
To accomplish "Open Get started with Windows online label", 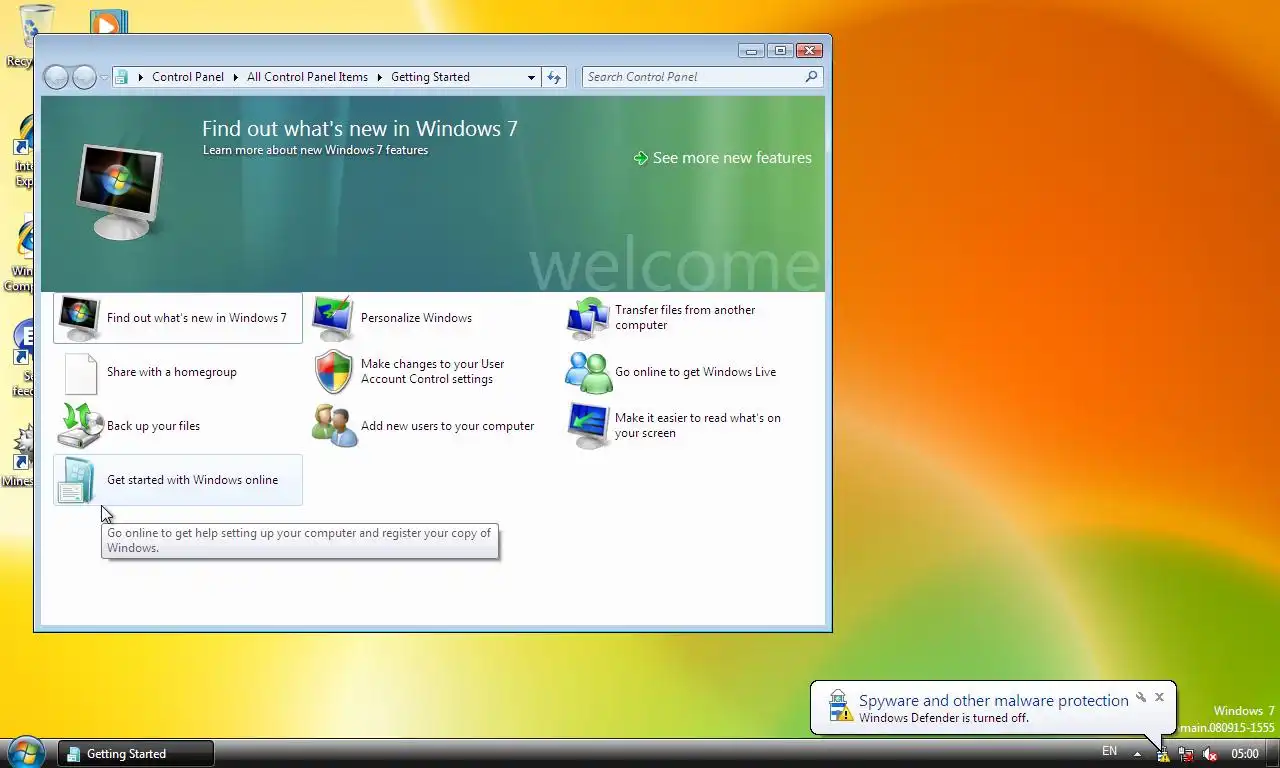I will coord(192,480).
